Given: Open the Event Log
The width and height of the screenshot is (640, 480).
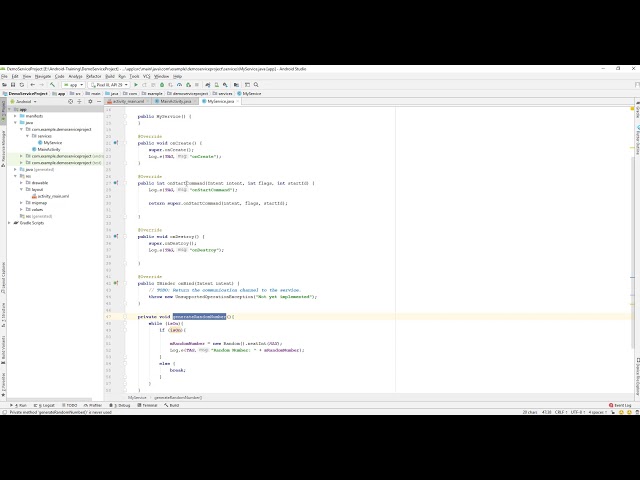Looking at the screenshot, I should click(620, 405).
